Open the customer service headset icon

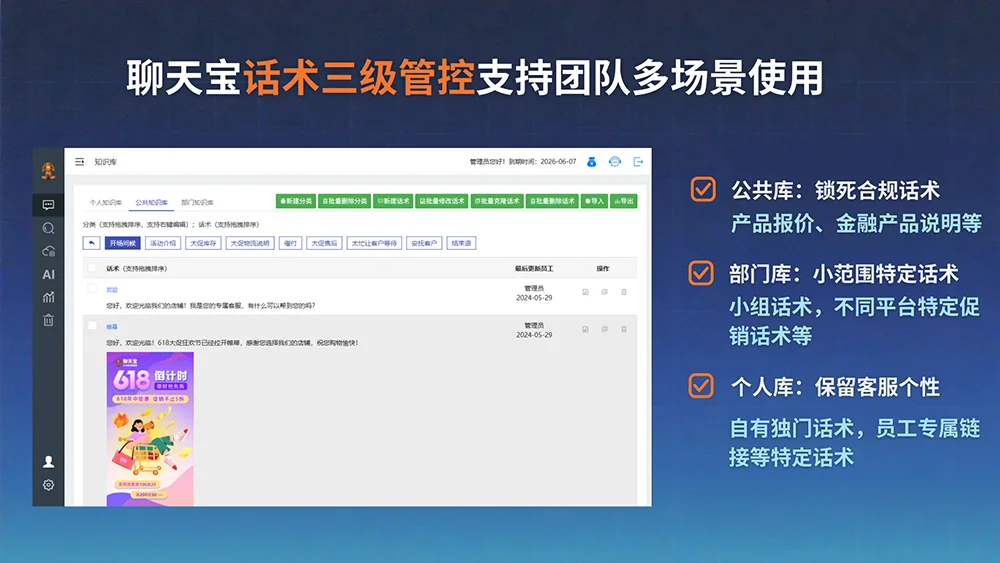615,162
